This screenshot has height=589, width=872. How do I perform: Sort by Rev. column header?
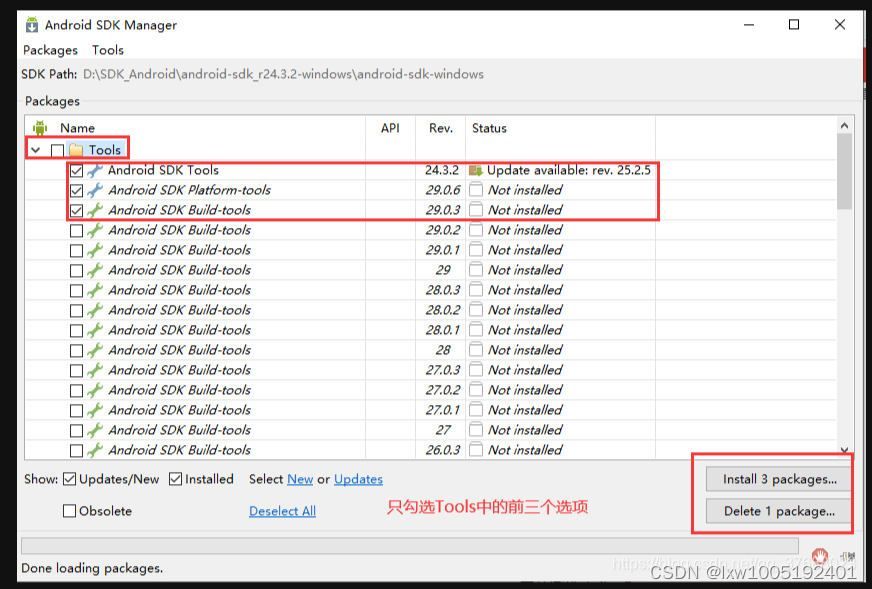pyautogui.click(x=440, y=128)
